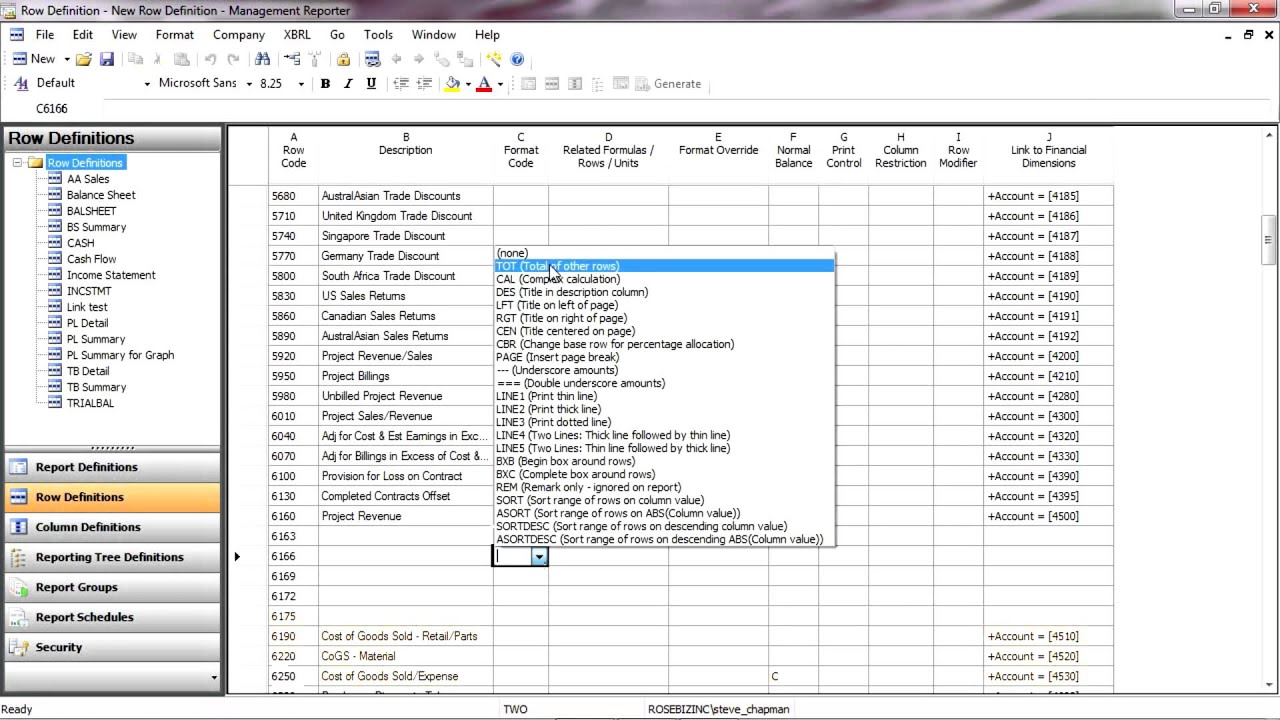Choose LINE1 (Print thin line) option

[x=664, y=396]
